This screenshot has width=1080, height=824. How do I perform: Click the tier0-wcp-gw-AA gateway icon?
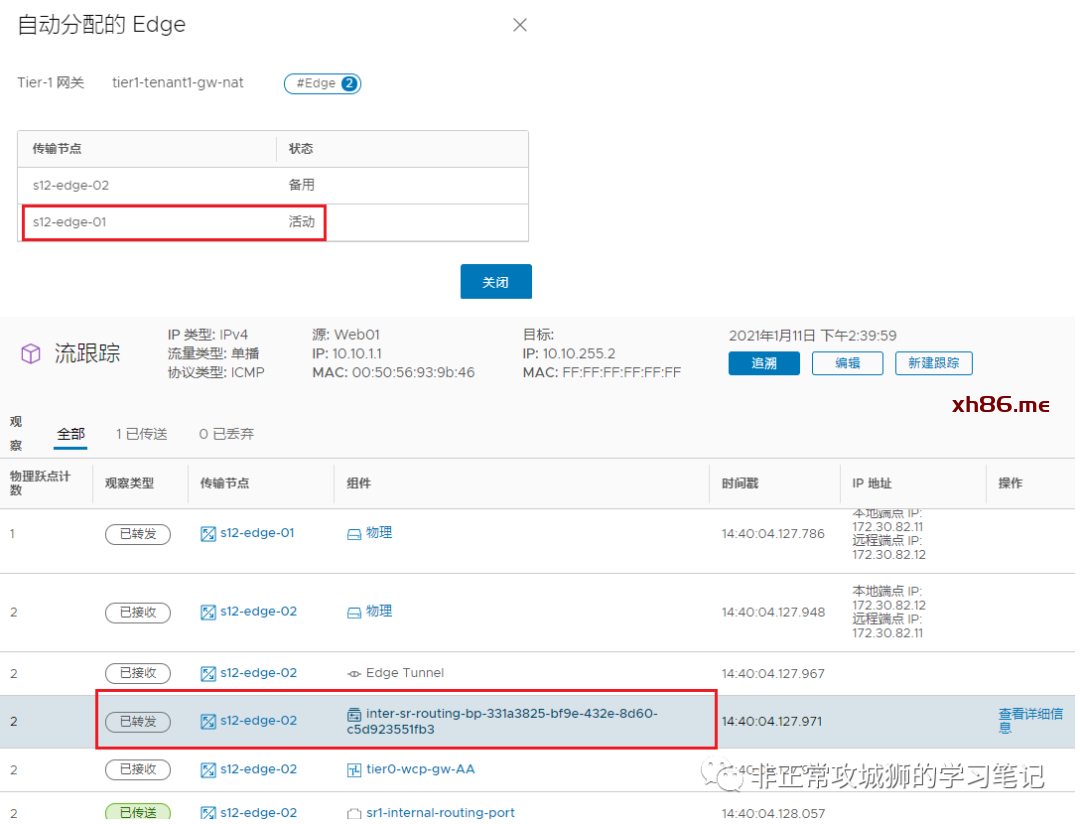coord(353,770)
